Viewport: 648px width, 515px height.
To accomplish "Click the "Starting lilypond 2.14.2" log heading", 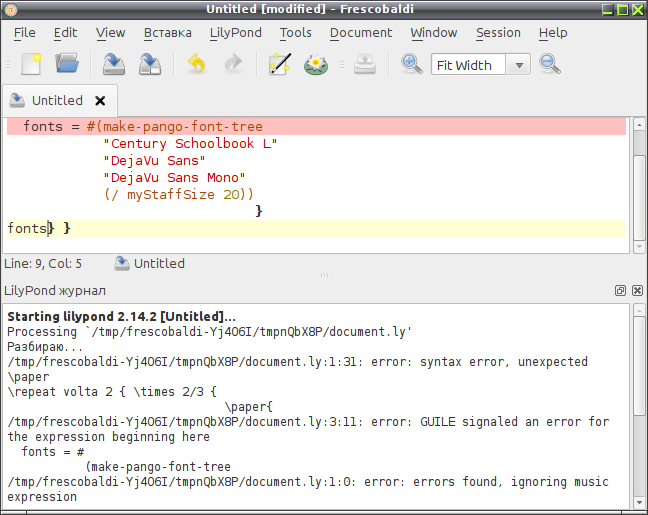I will pyautogui.click(x=122, y=317).
